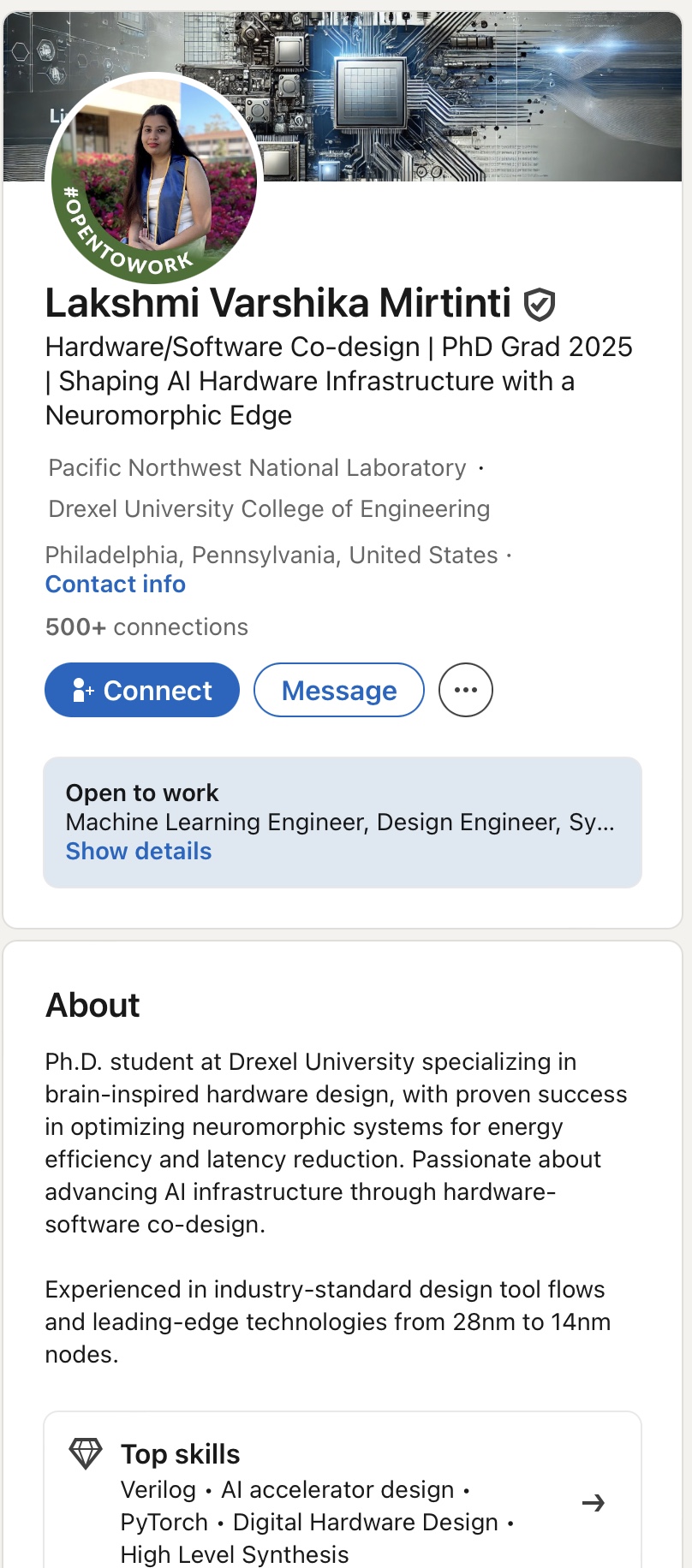
Task: Click the About section heading
Action: (x=92, y=1005)
